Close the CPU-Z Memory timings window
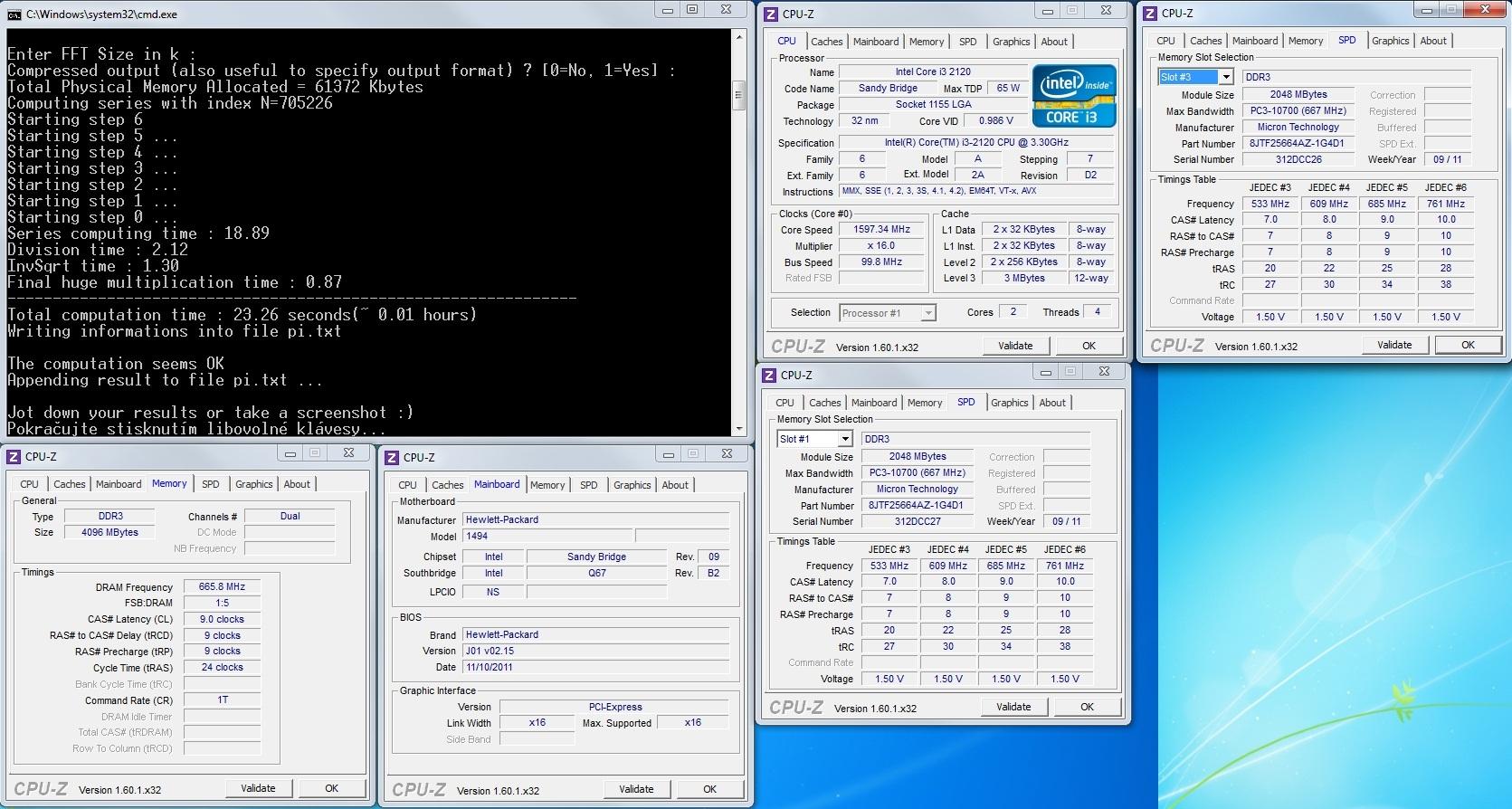The image size is (1512, 809). click(348, 452)
